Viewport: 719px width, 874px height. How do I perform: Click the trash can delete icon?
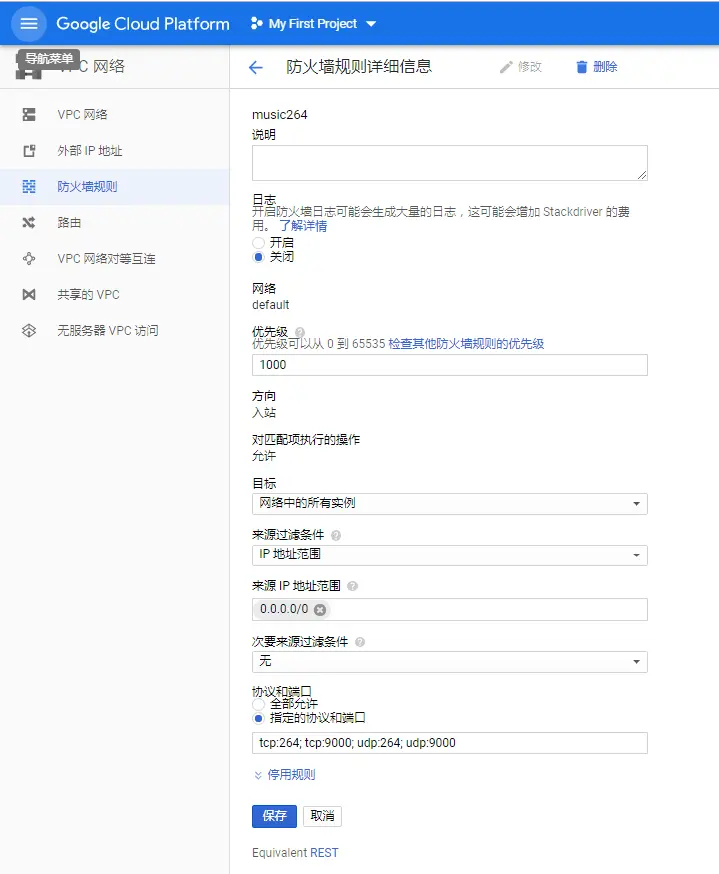(581, 67)
